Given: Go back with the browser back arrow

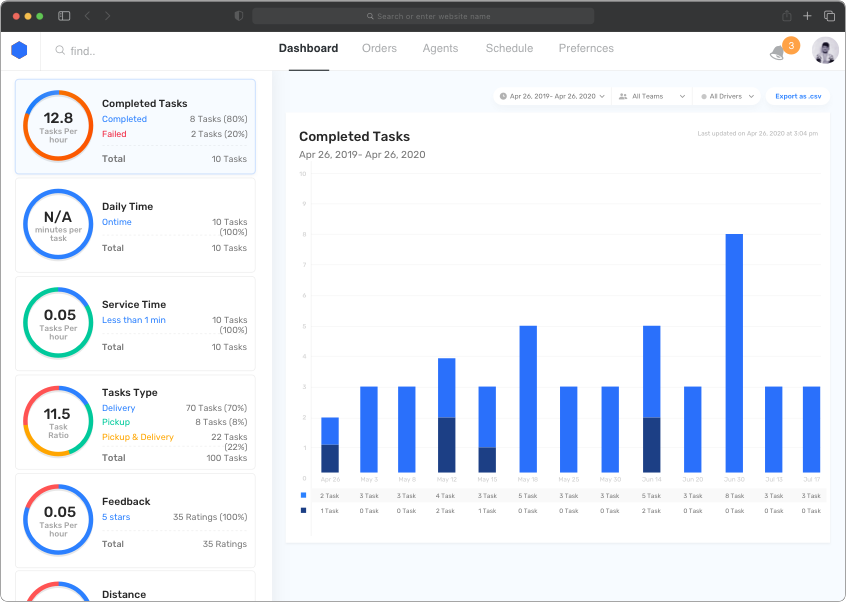Looking at the screenshot, I should click(x=87, y=16).
